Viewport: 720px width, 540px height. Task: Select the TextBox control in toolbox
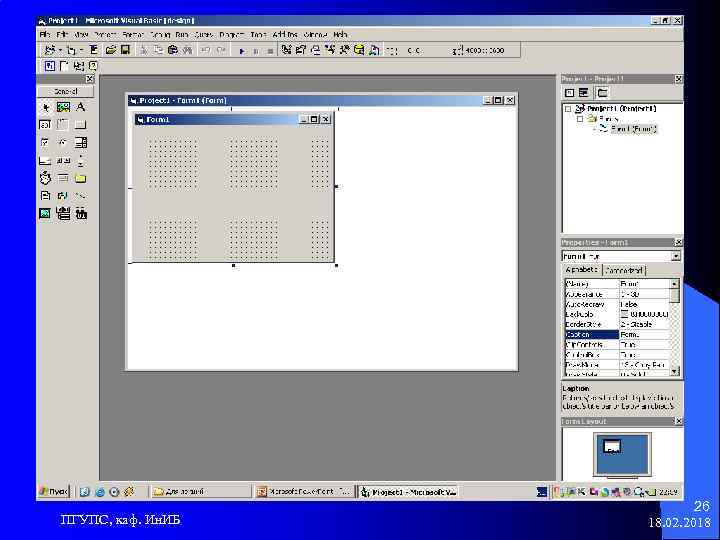(45, 125)
